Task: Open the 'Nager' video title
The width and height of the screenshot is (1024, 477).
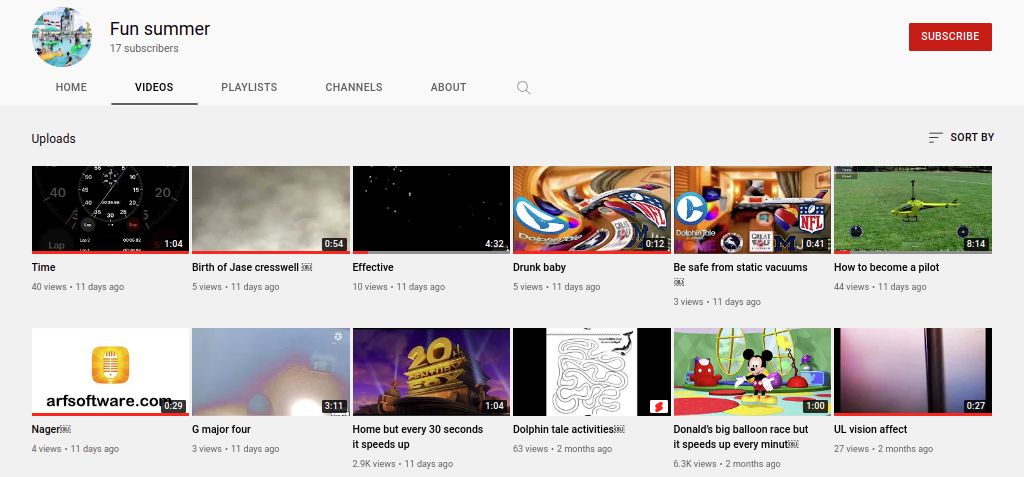Action: [x=51, y=429]
